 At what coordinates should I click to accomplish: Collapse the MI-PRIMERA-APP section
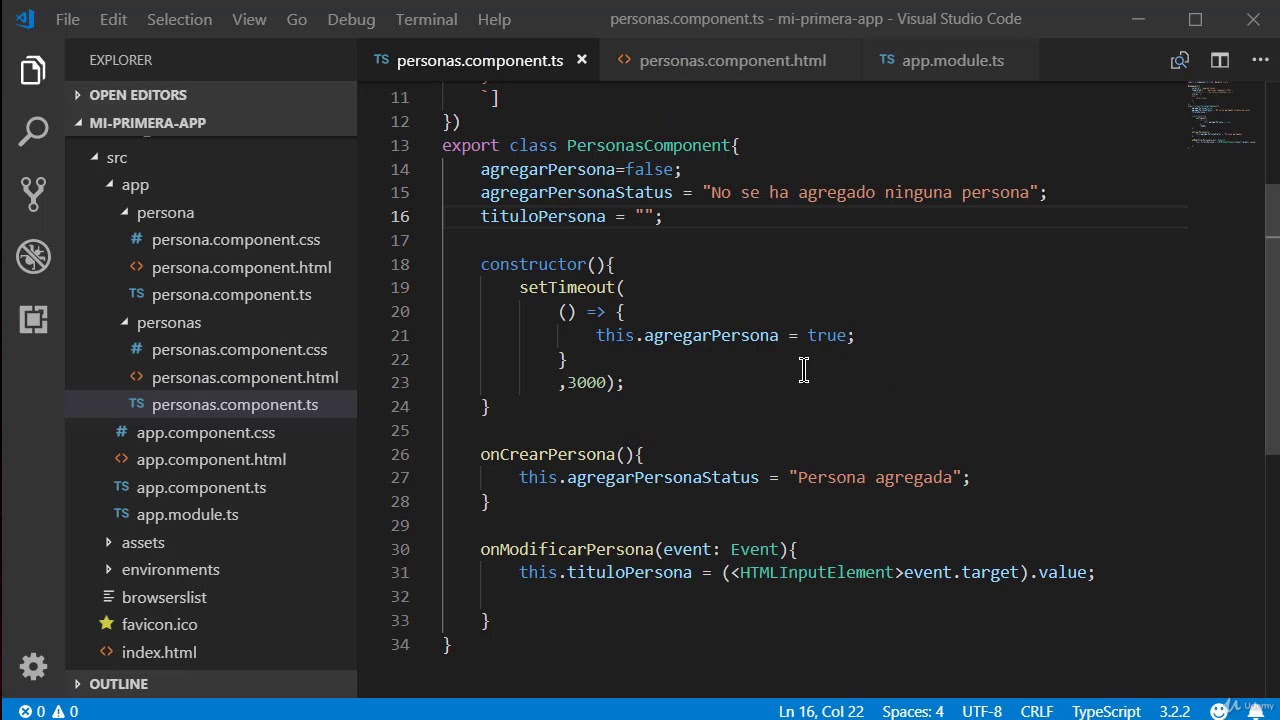point(147,123)
